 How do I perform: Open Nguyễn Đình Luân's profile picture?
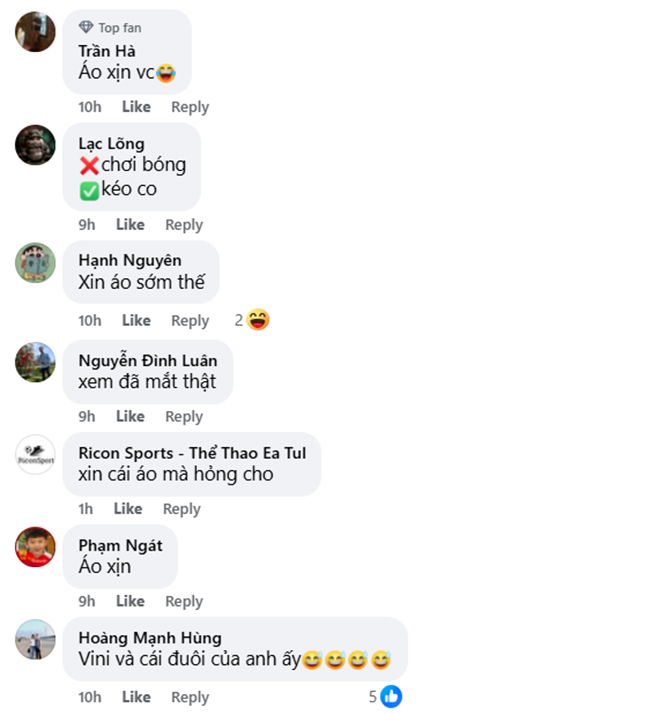[35, 362]
